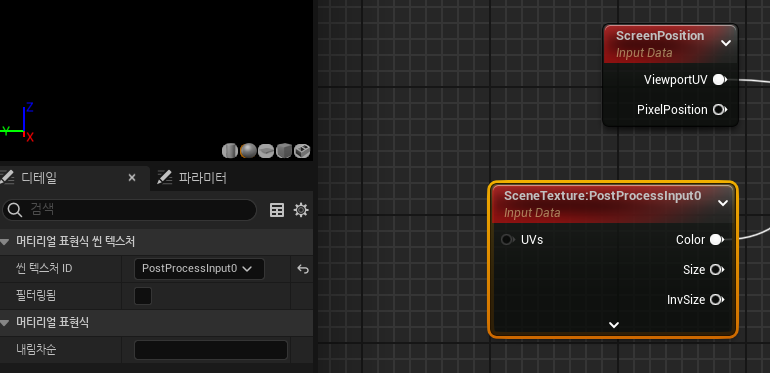Collapse the ScreenPosition node chevron
Screen dimensions: 770x373
(x=726, y=43)
